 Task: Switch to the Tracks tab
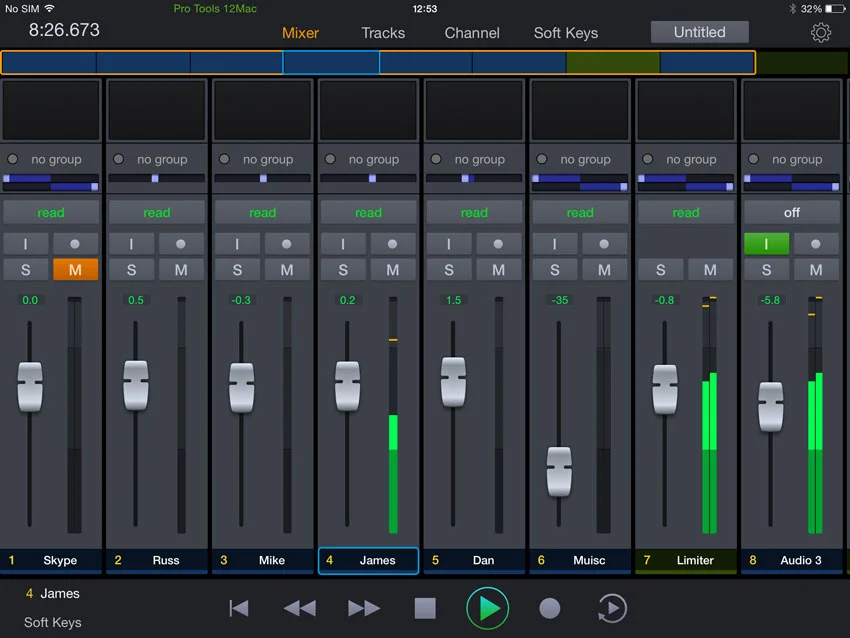point(383,32)
